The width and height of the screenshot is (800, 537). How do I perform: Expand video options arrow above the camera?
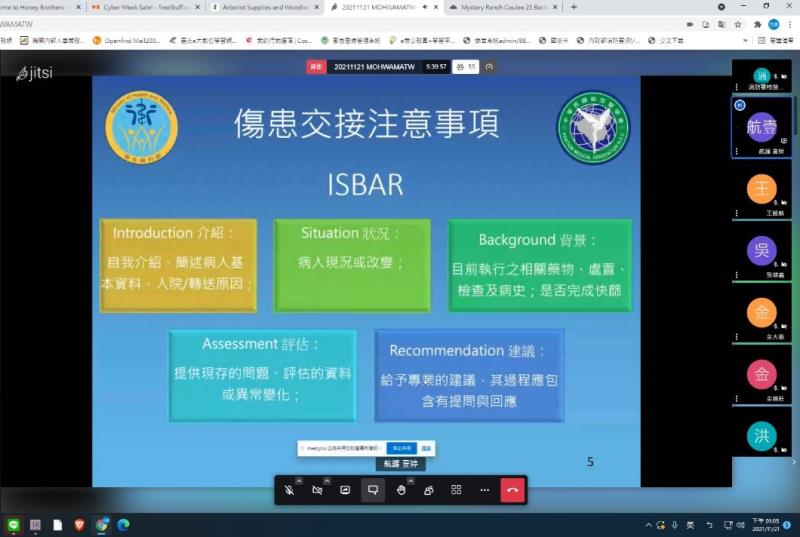click(x=326, y=481)
